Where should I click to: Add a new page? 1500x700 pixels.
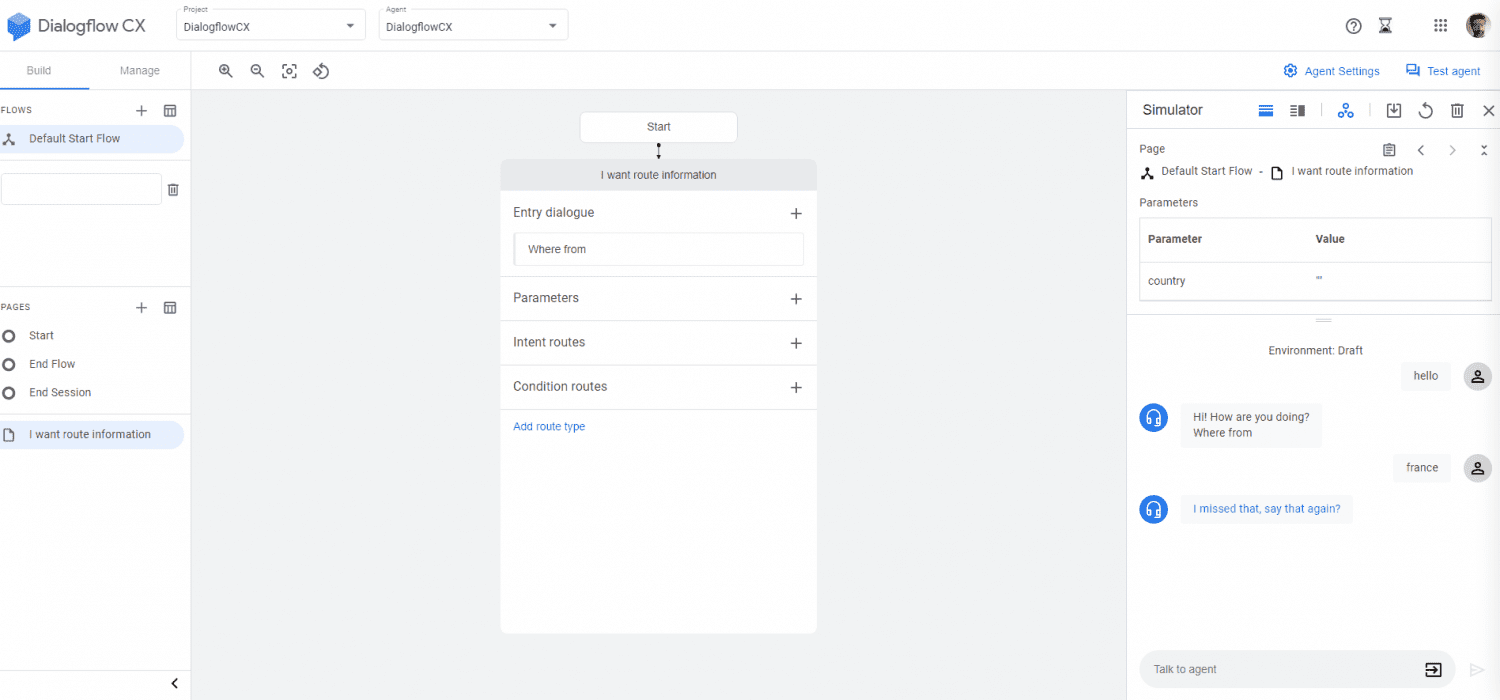[x=141, y=307]
